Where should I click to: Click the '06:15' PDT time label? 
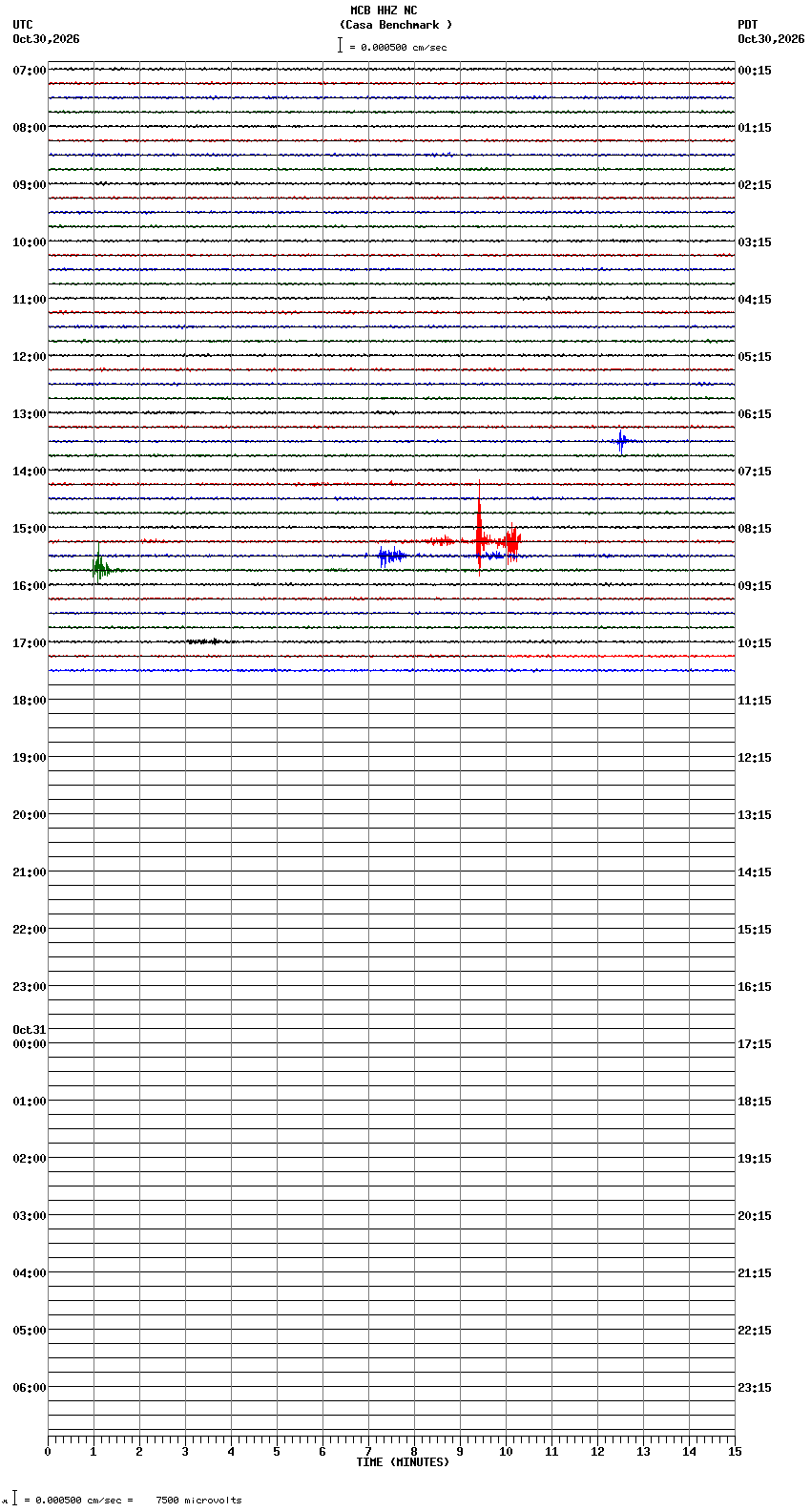coord(755,414)
